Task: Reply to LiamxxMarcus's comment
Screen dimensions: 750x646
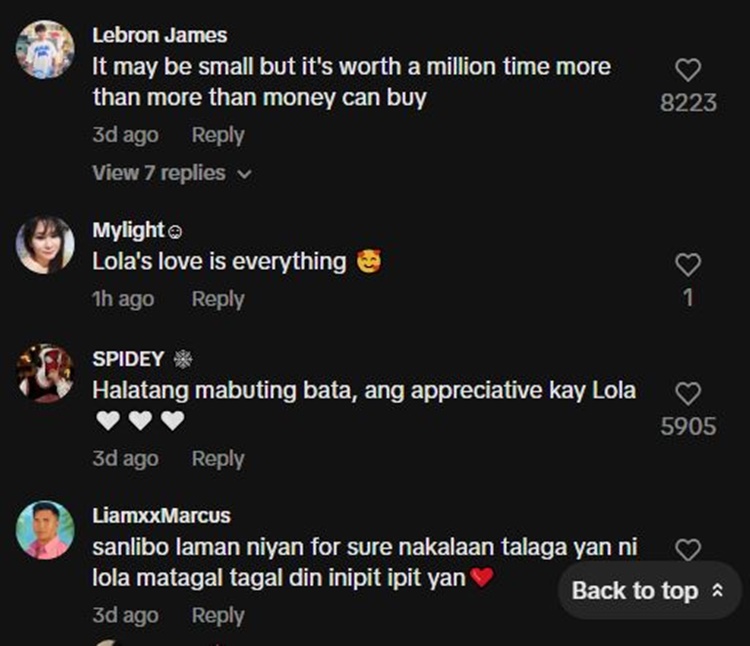Action: [x=218, y=615]
